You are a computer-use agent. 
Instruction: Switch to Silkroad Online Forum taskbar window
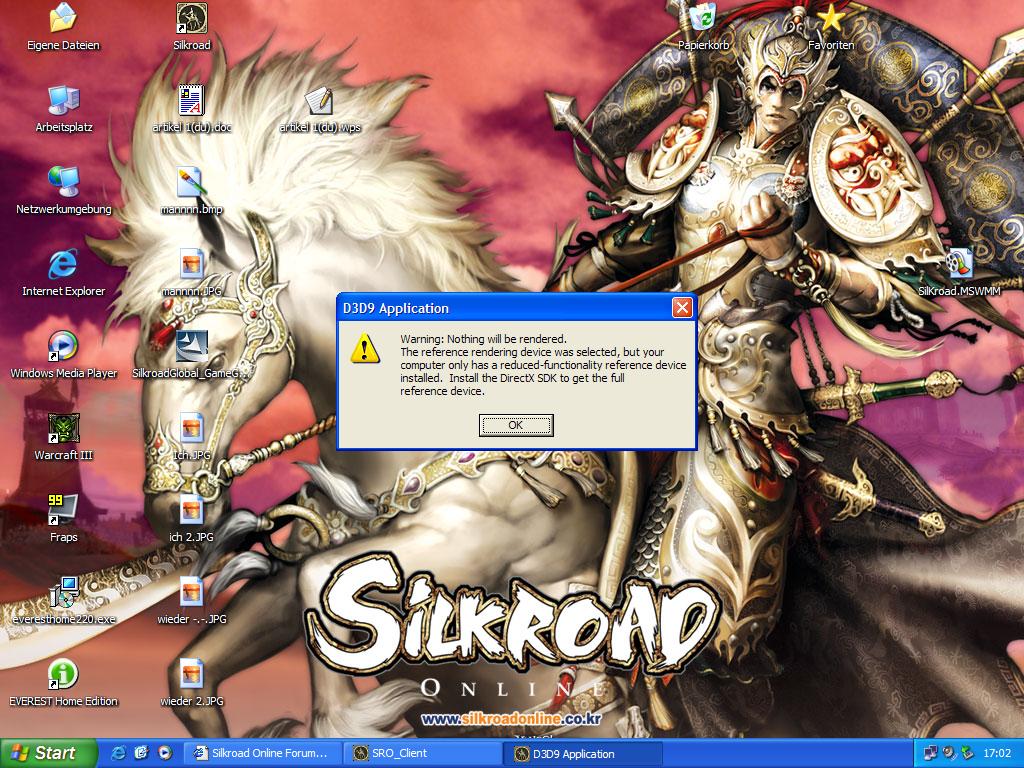point(261,753)
